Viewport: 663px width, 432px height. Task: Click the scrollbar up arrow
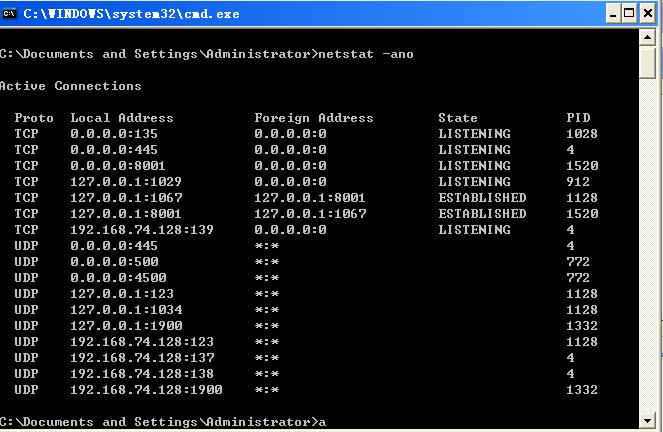pyautogui.click(x=647, y=38)
